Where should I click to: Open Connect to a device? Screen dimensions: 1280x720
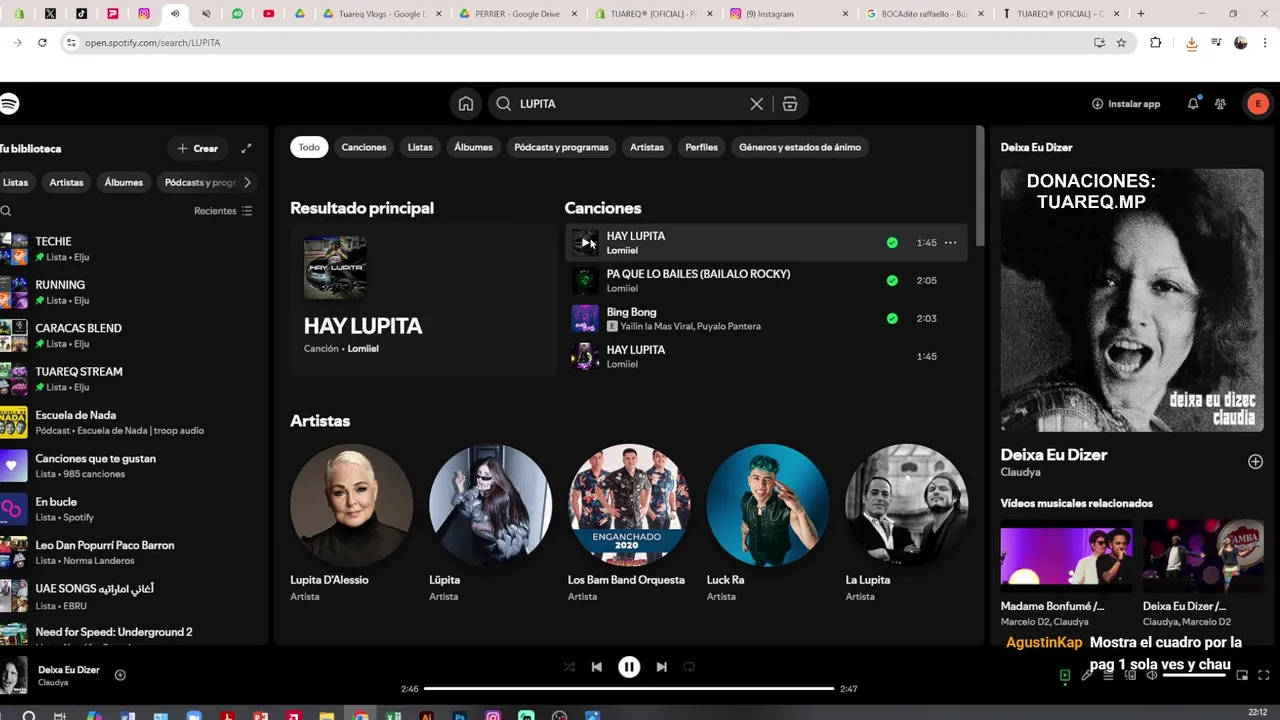(x=1130, y=675)
